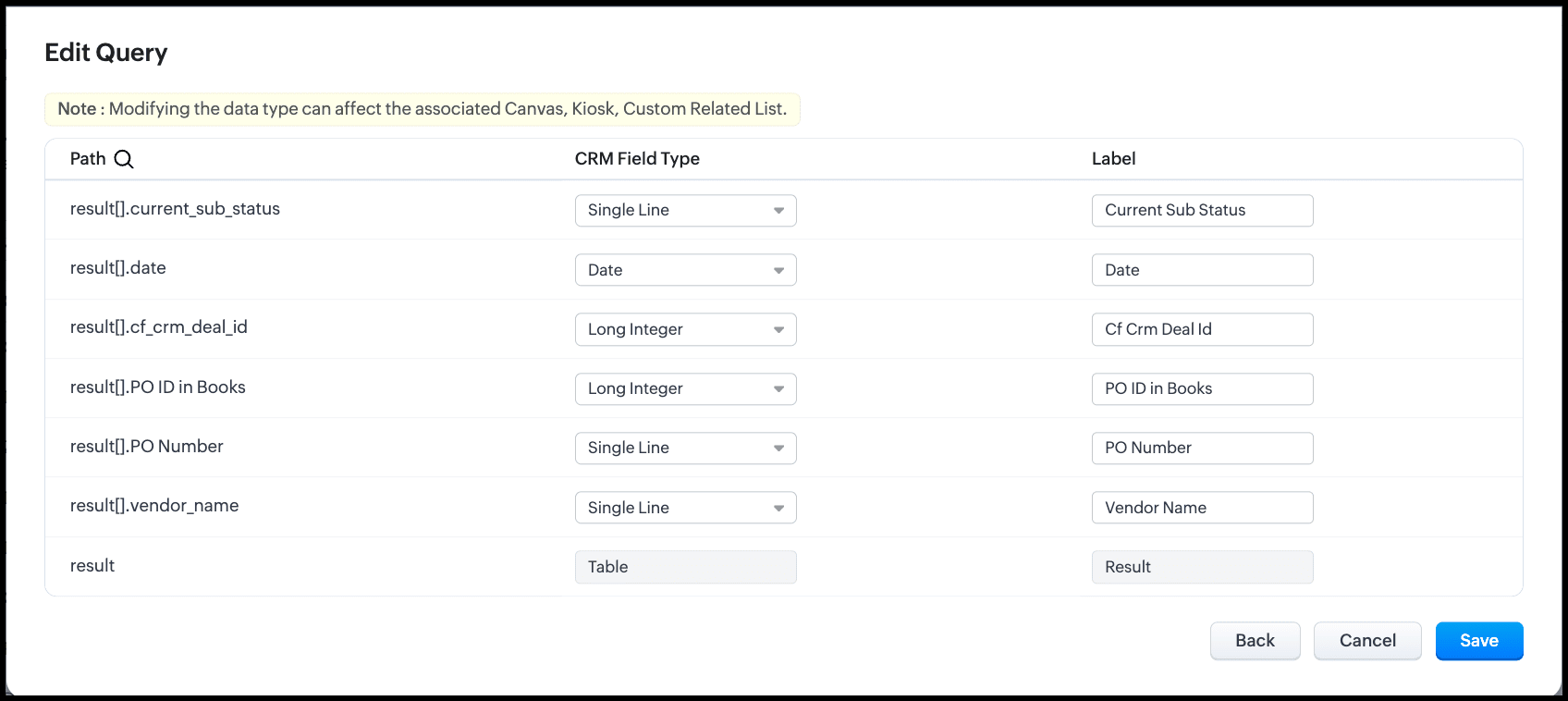1568x701 pixels.
Task: Click the result[].vendor_name path text
Action: (x=154, y=506)
